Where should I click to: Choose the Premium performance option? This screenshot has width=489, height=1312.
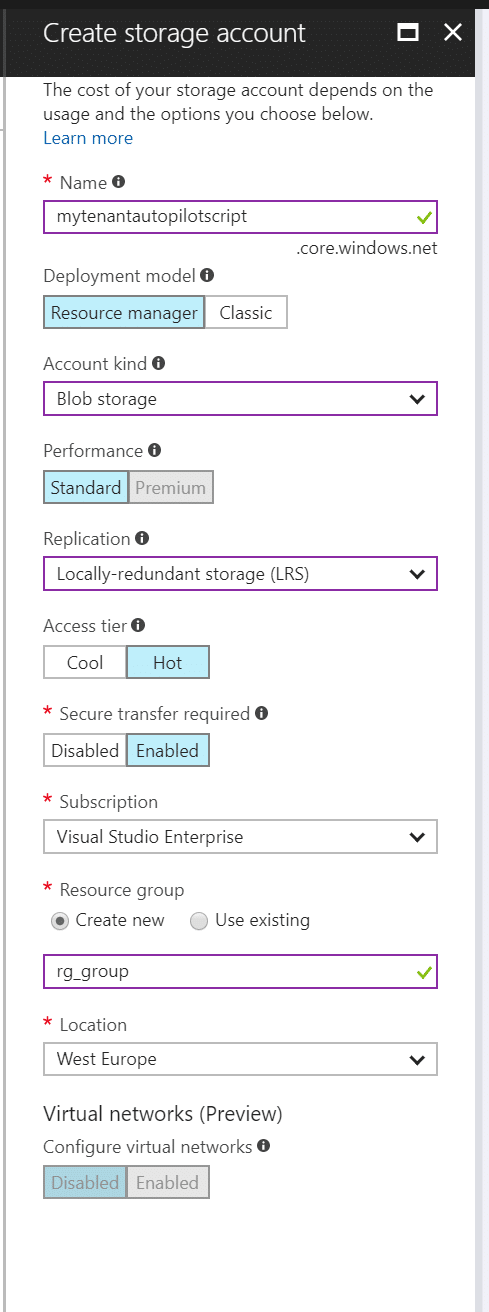[x=171, y=488]
